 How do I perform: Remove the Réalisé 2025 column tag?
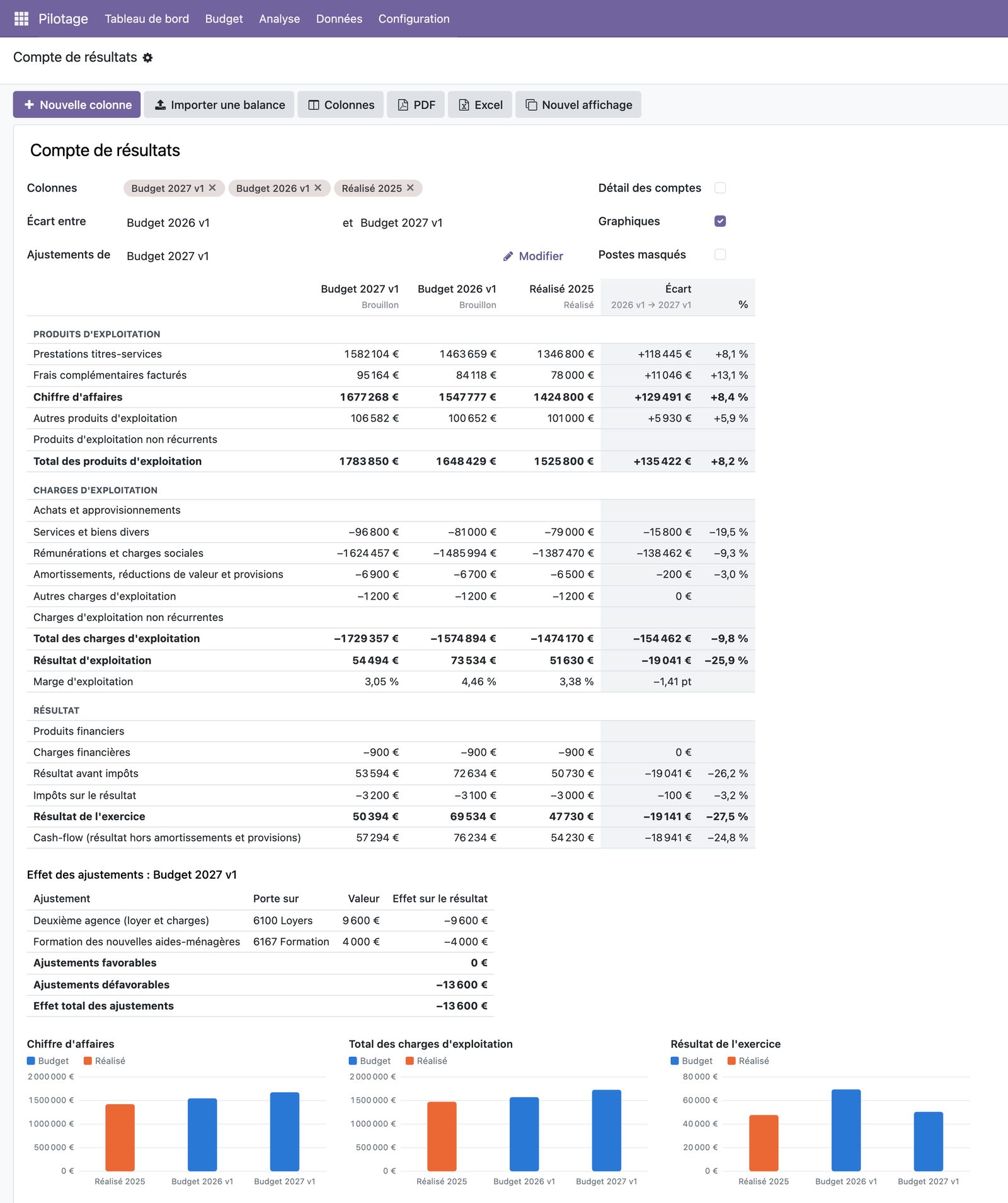(x=411, y=188)
